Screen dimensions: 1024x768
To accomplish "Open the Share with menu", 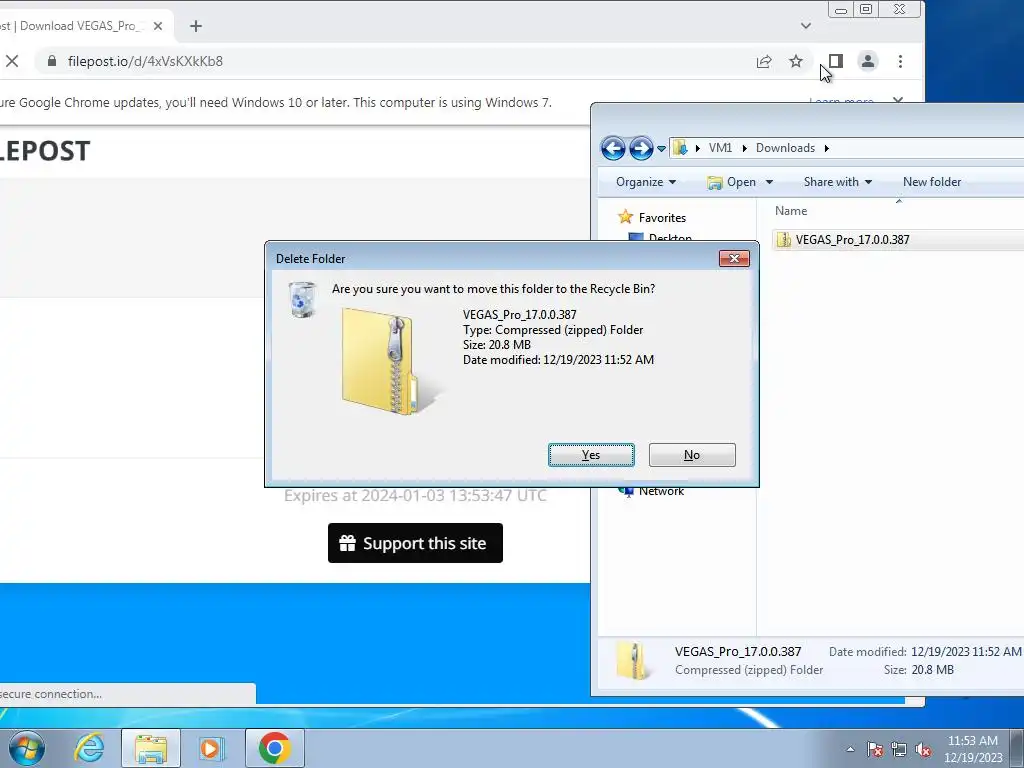I will click(838, 182).
